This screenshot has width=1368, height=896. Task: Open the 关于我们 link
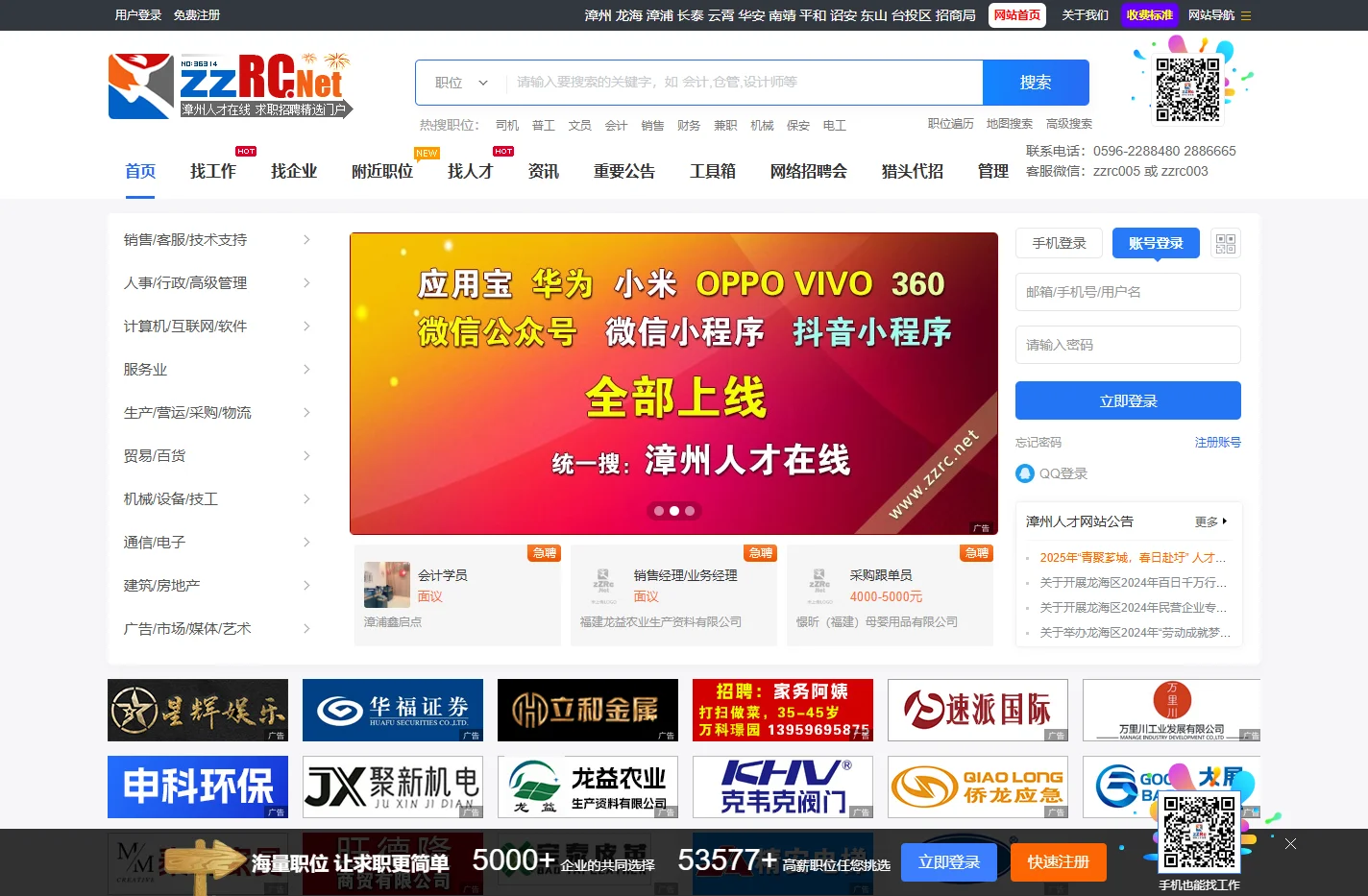tap(1085, 15)
